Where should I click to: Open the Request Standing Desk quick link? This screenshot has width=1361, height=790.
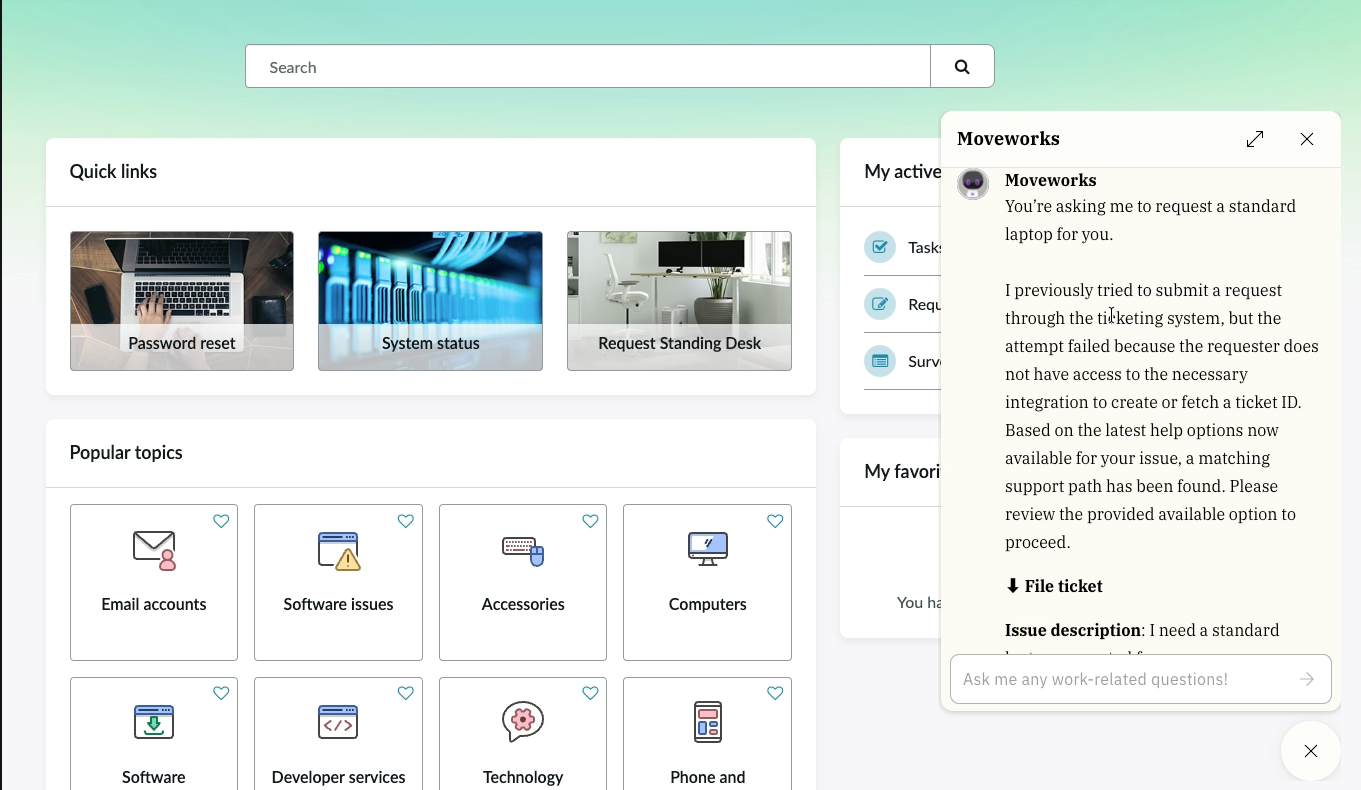click(679, 301)
